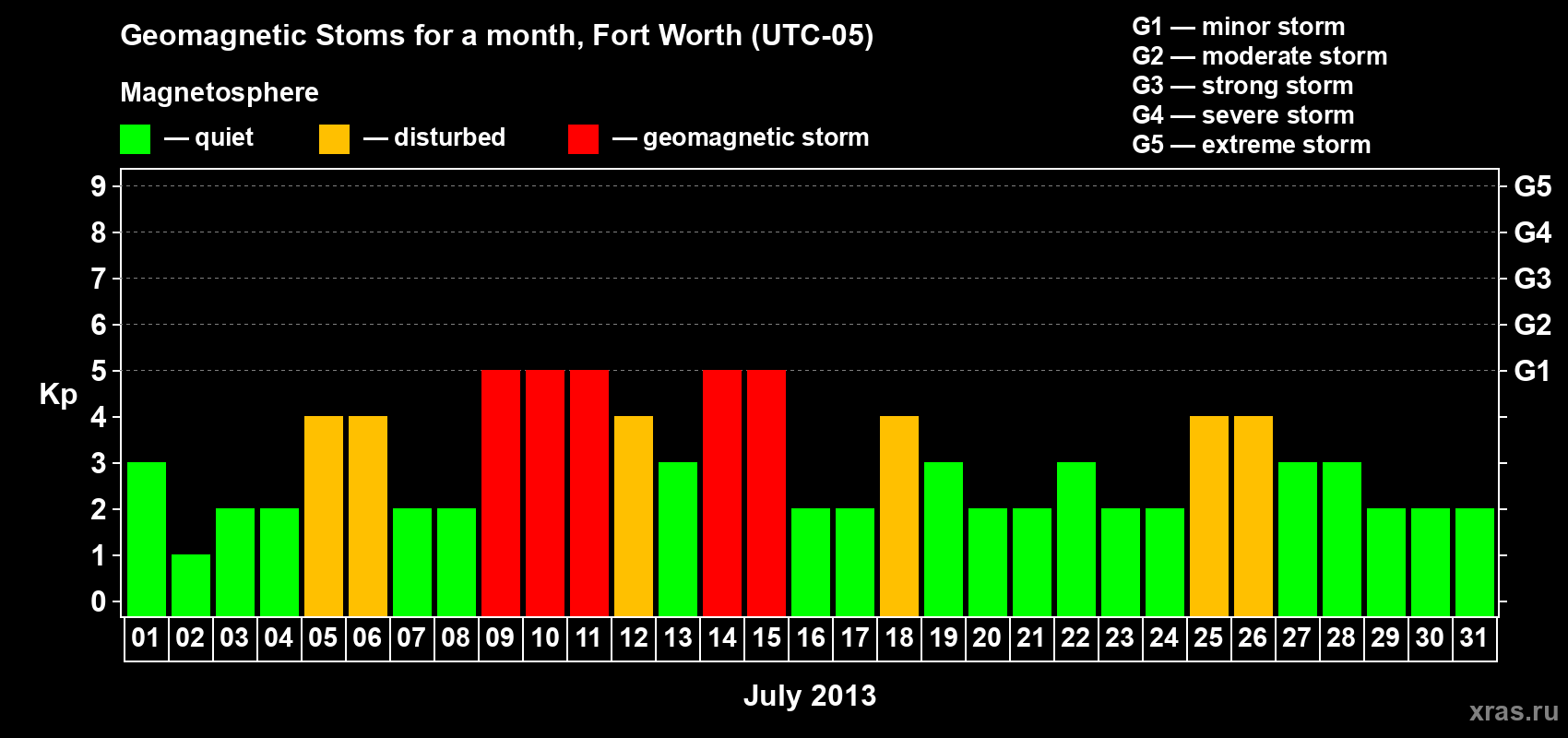Screen dimensions: 1568x738
Task: Click the 'G5 — extreme storm' legend entry
Action: (x=1252, y=145)
